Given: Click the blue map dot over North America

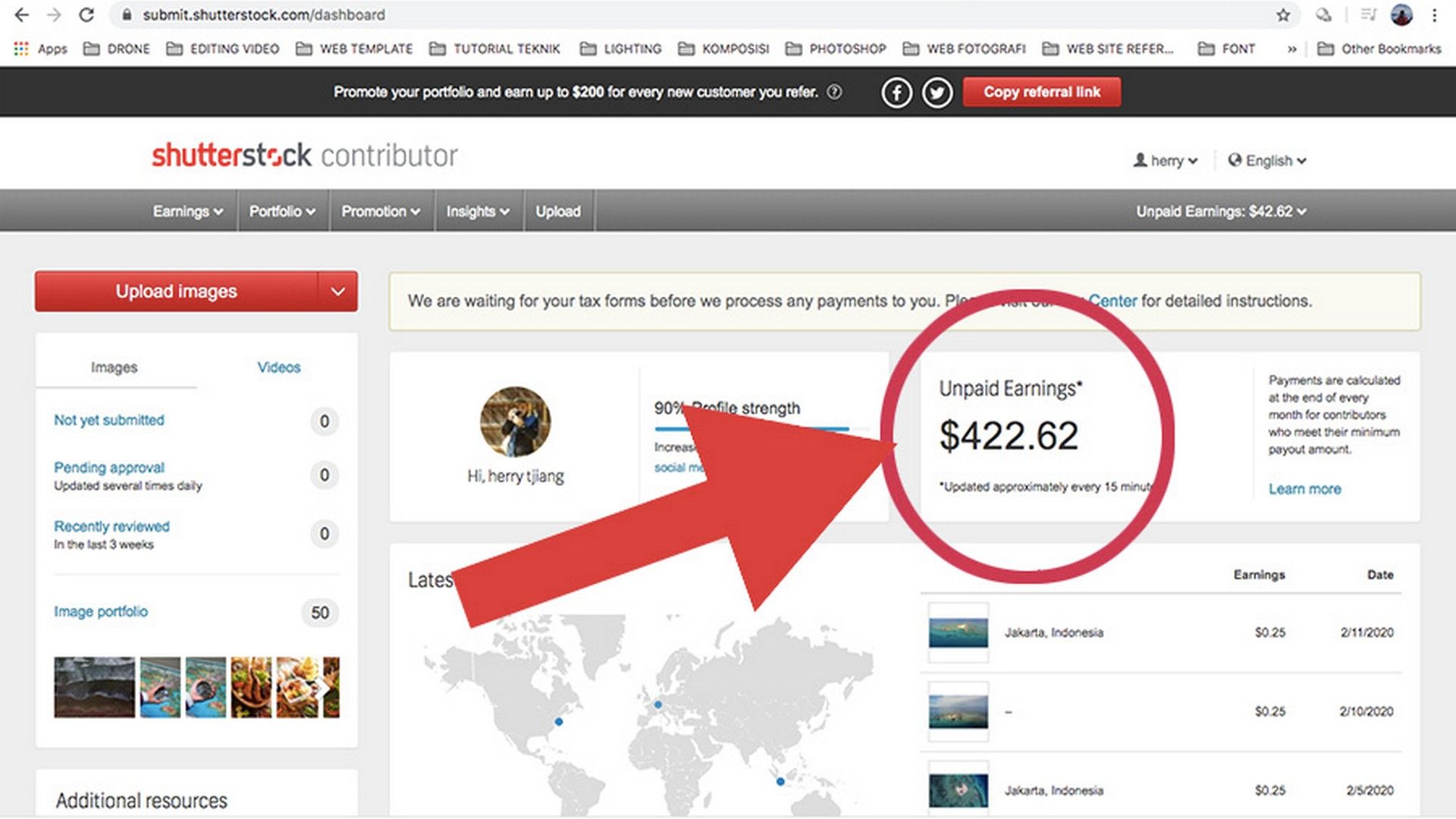Looking at the screenshot, I should [559, 722].
